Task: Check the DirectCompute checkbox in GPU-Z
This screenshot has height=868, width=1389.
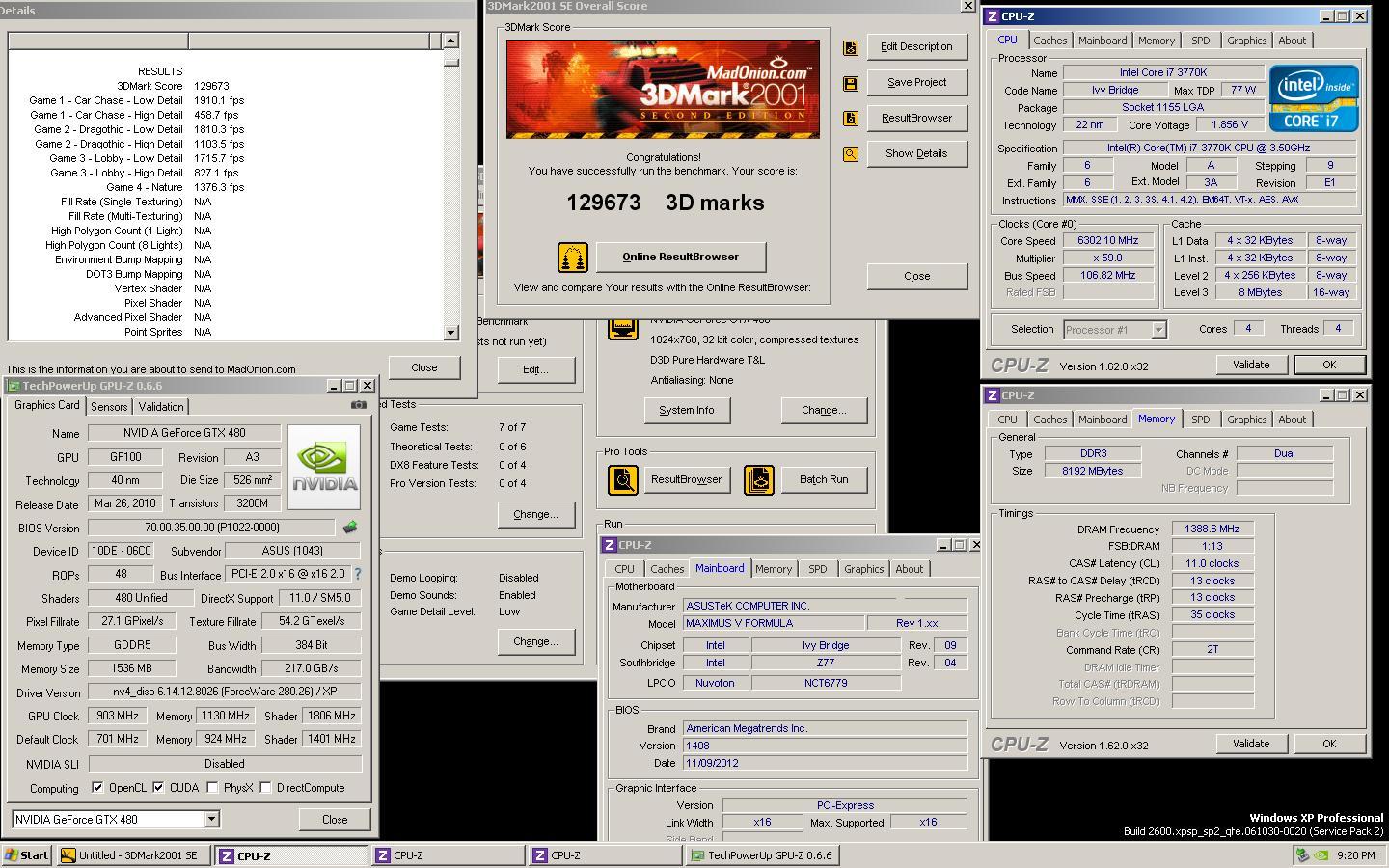Action: pos(265,788)
